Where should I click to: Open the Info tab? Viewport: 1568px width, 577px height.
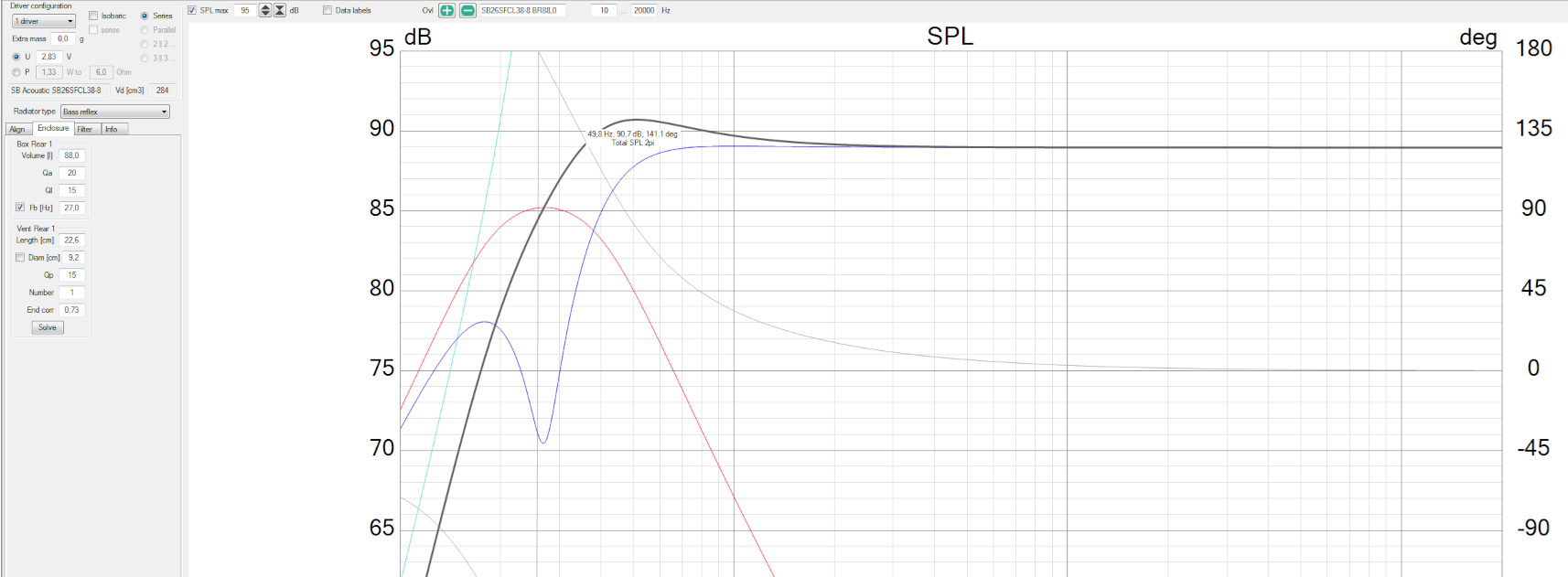(x=113, y=129)
